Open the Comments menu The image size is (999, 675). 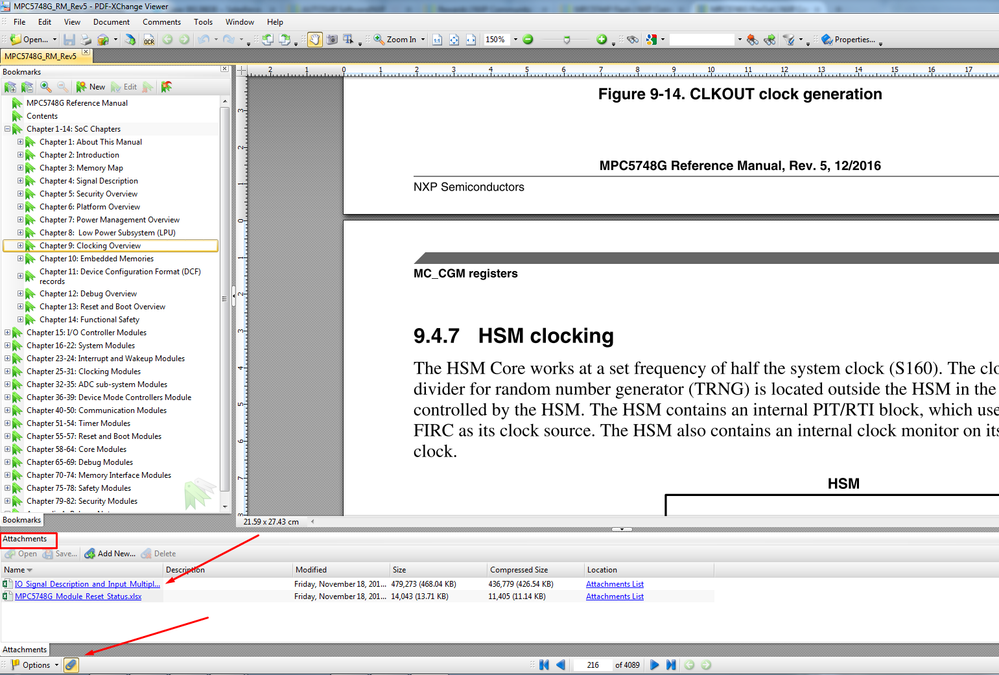pos(161,22)
